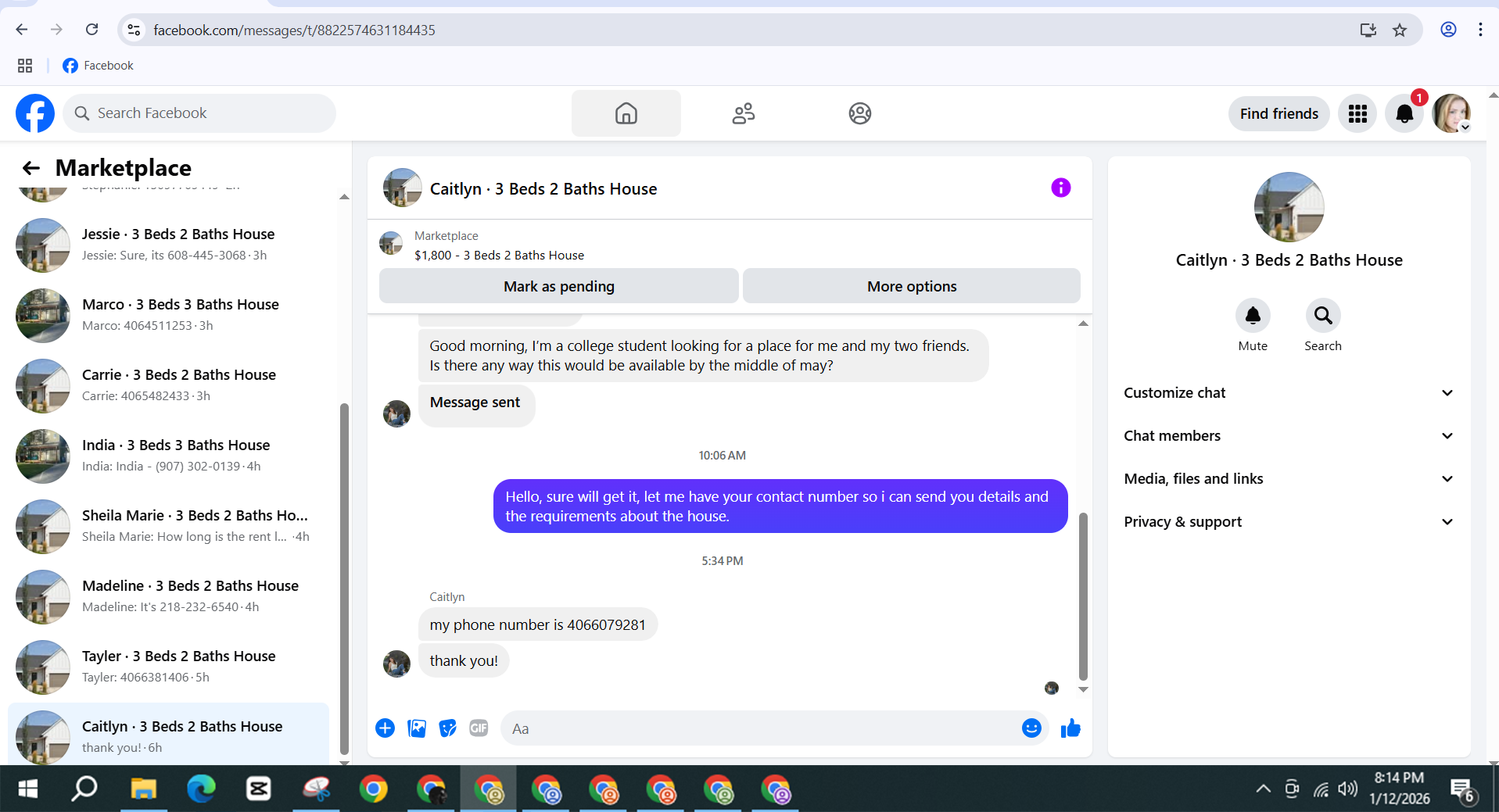
Task: Click the browser forward arrow
Action: [56, 30]
